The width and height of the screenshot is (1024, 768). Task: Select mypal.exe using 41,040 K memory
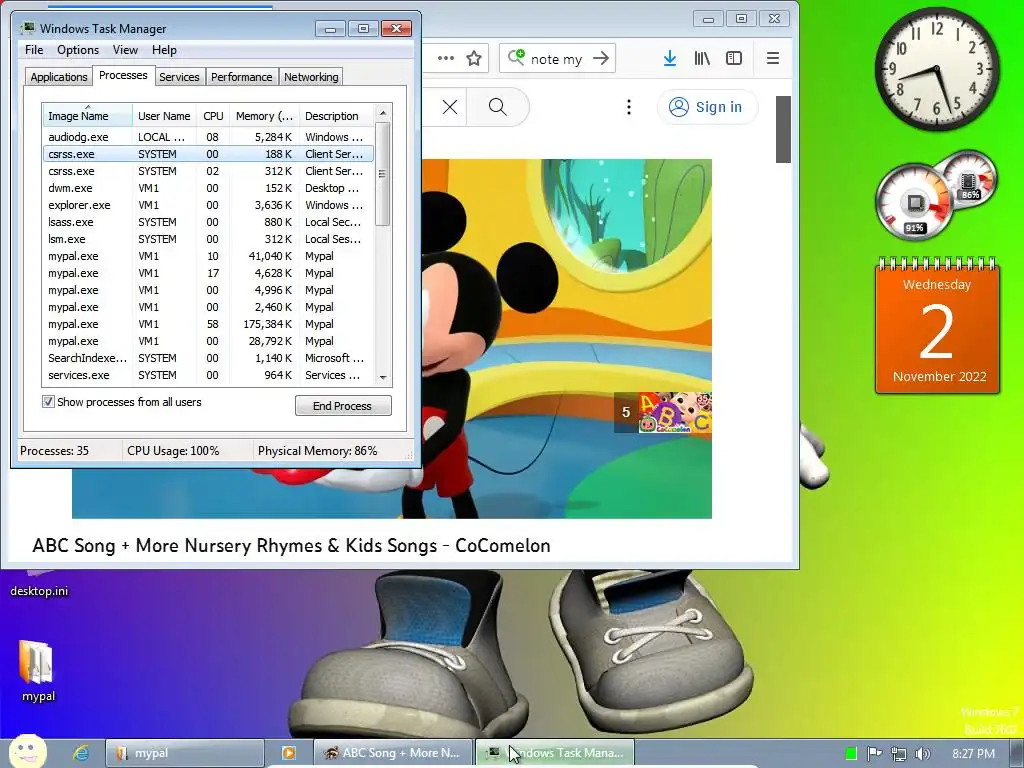(208, 256)
